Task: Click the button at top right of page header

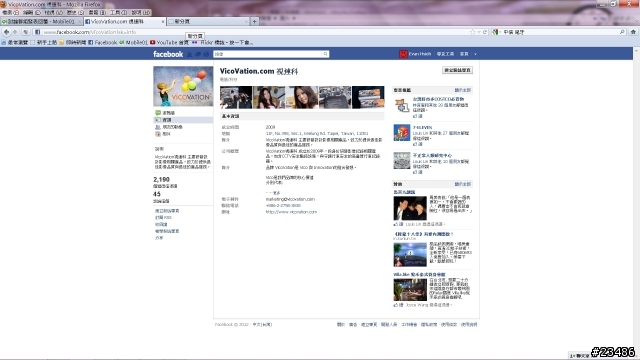Action: click(x=457, y=70)
